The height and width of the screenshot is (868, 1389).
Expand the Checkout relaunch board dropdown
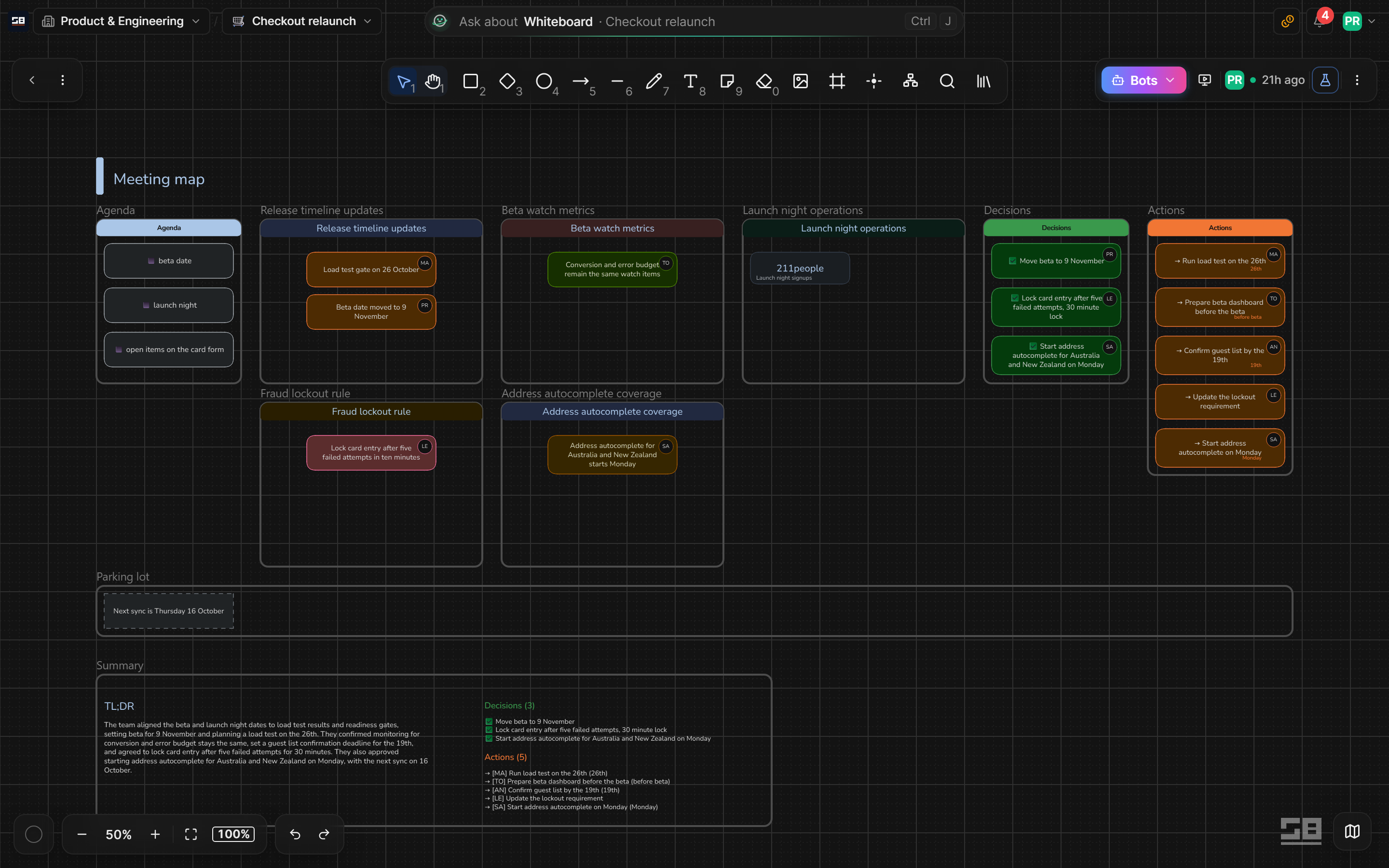coord(302,21)
